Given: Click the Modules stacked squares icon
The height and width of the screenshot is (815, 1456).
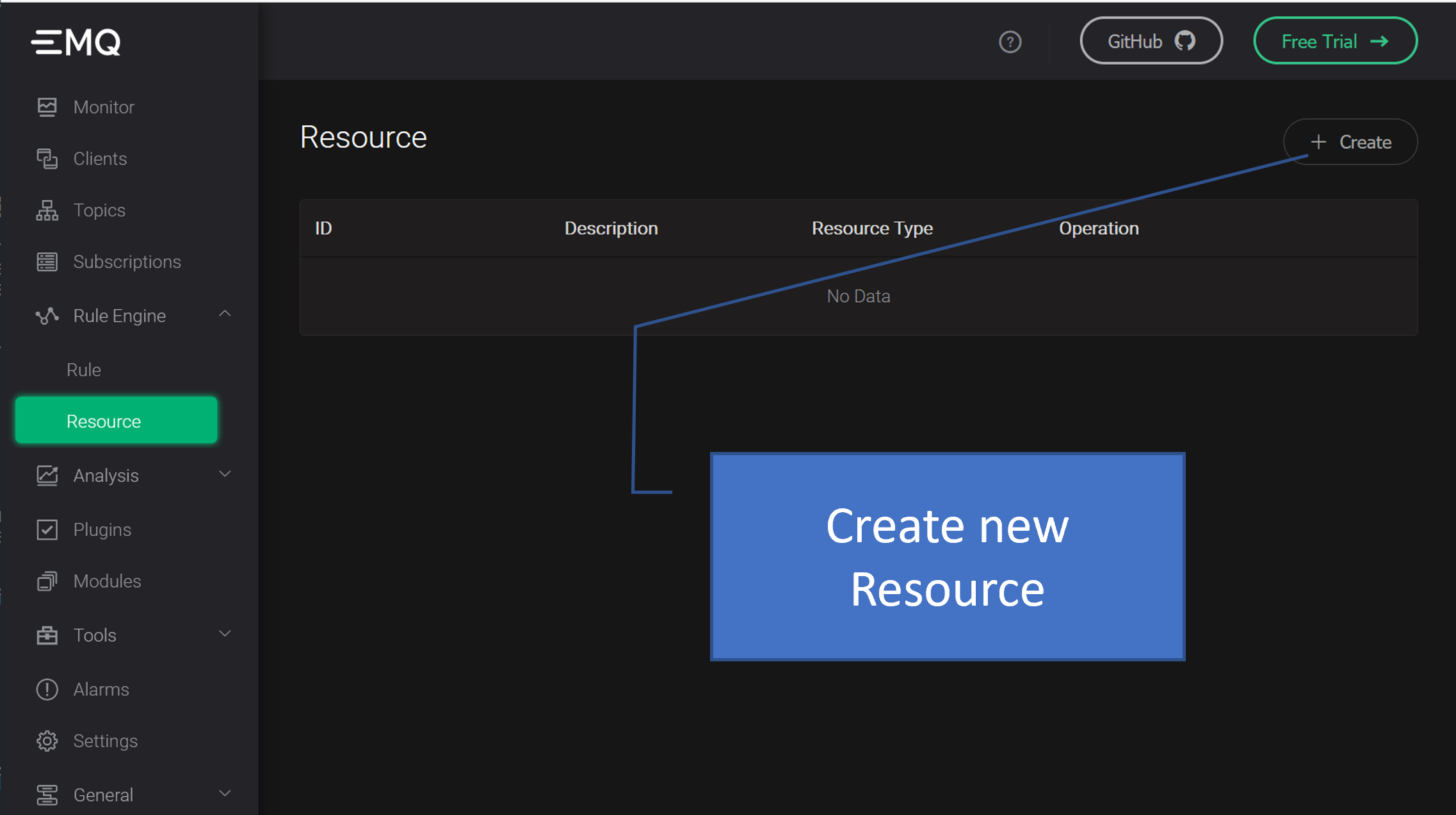Looking at the screenshot, I should tap(47, 581).
